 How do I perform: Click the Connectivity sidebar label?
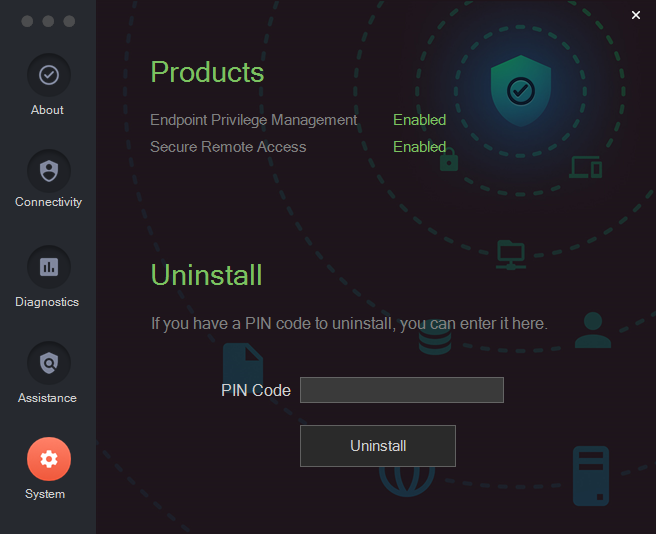tap(49, 202)
